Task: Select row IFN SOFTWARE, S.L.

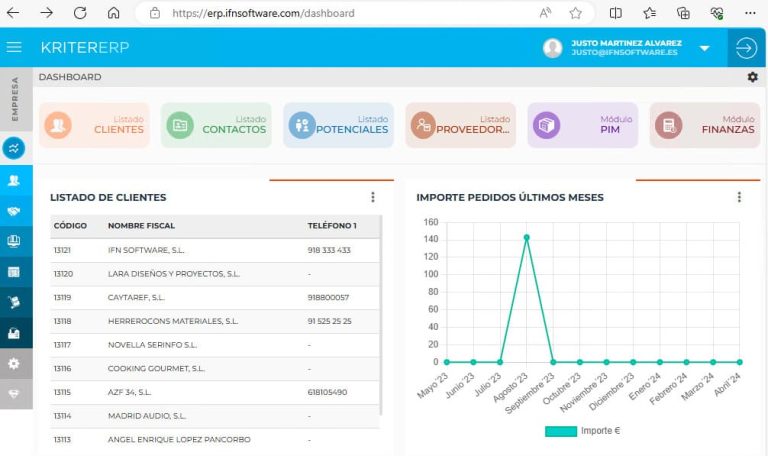Action: pos(215,250)
